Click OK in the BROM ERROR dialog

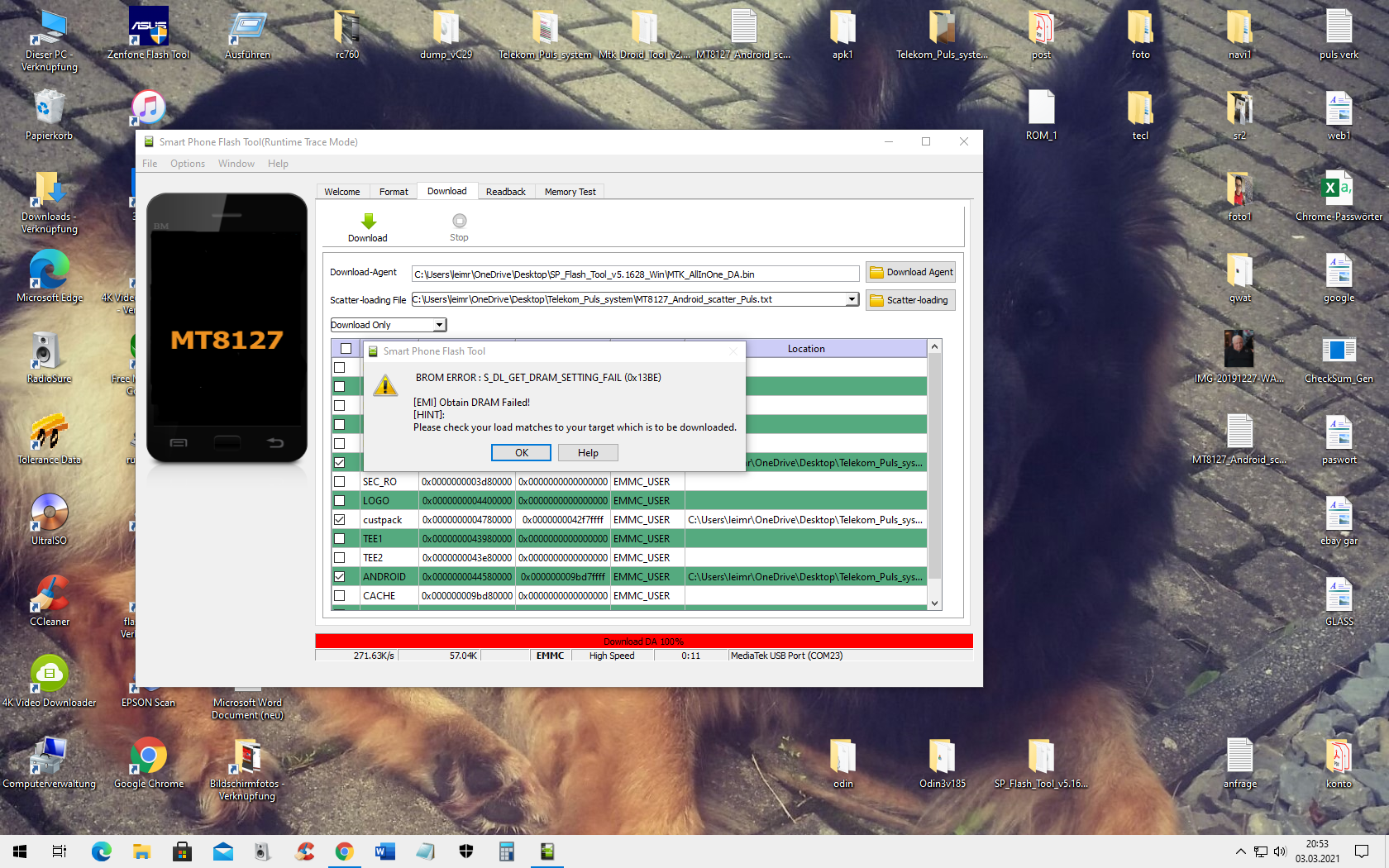[522, 453]
